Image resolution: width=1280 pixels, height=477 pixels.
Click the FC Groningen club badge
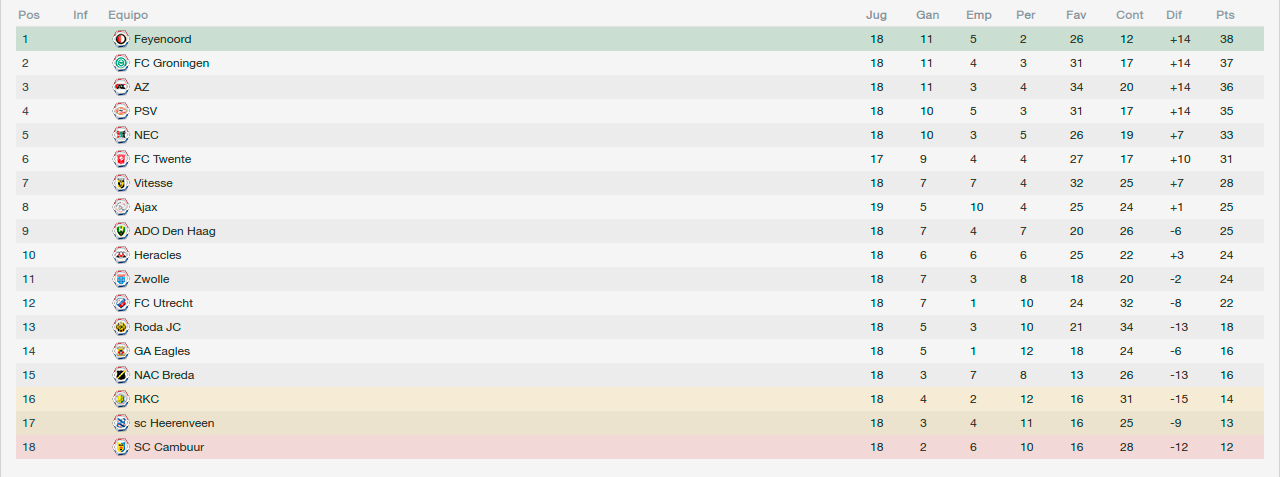(121, 63)
